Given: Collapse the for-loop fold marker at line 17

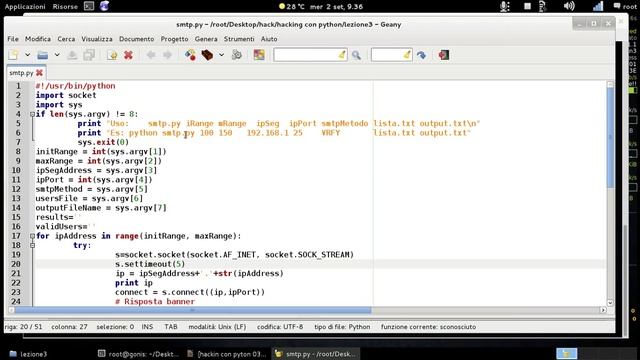Looking at the screenshot, I should tap(32, 236).
